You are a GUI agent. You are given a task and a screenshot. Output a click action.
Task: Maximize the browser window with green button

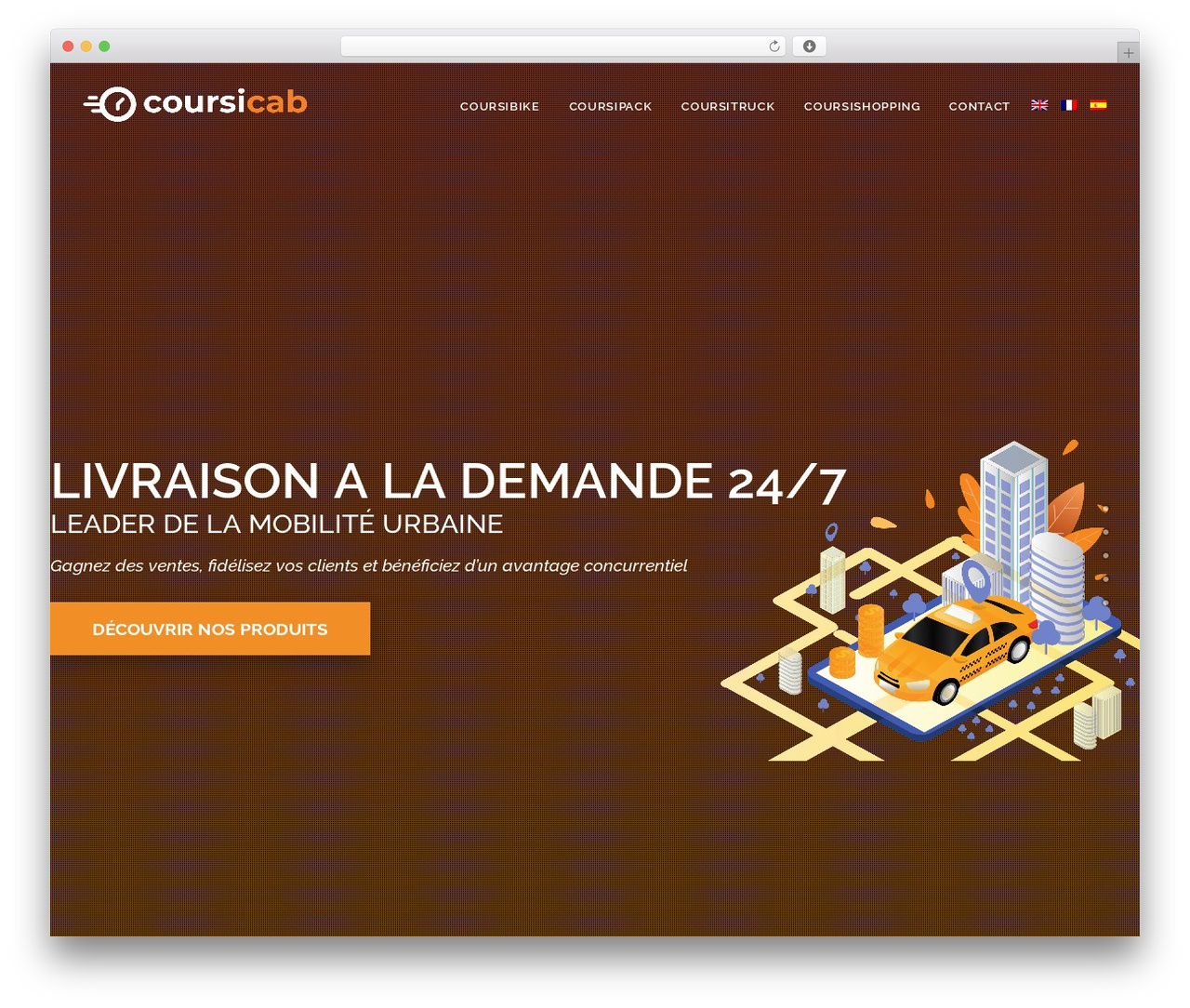click(x=104, y=46)
